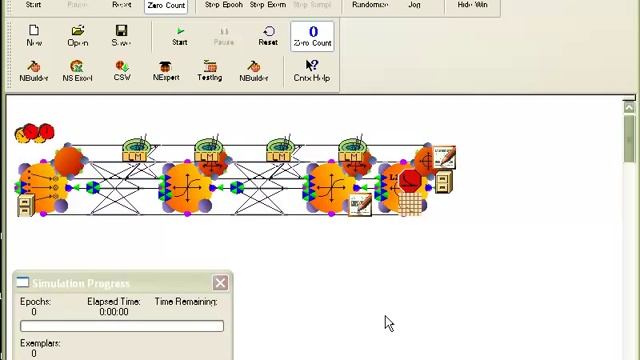Select the red stop-sign on L2 criterion

click(x=410, y=181)
